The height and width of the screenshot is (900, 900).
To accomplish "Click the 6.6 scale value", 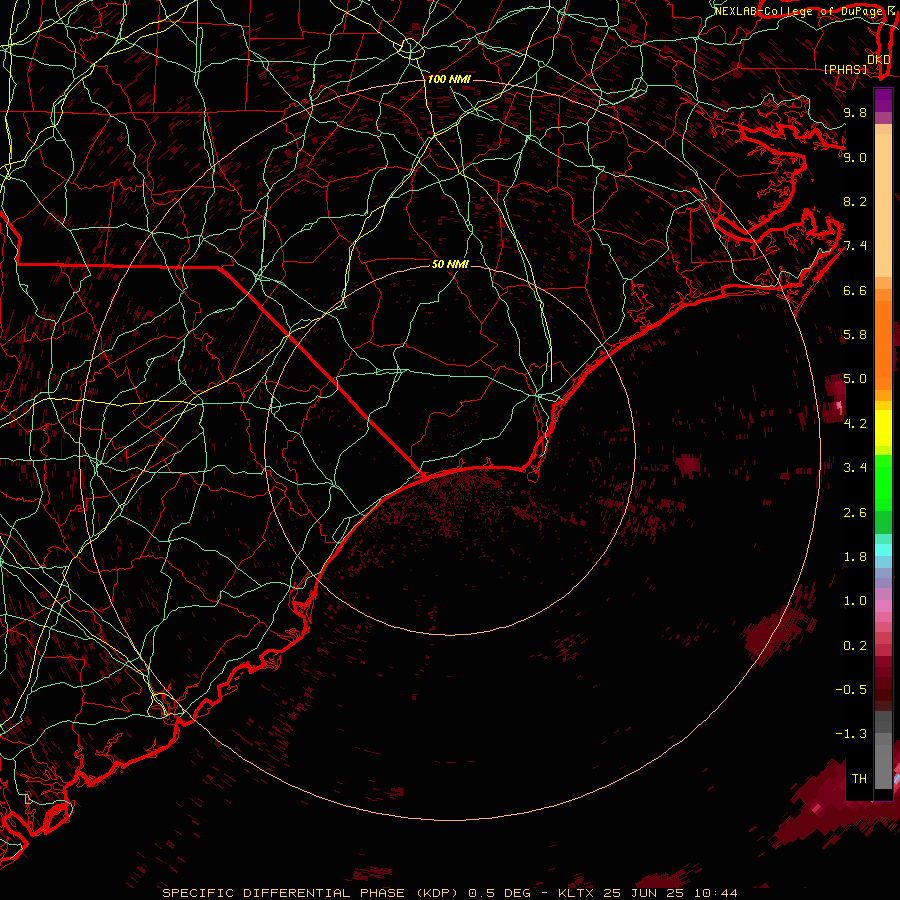I will point(855,290).
